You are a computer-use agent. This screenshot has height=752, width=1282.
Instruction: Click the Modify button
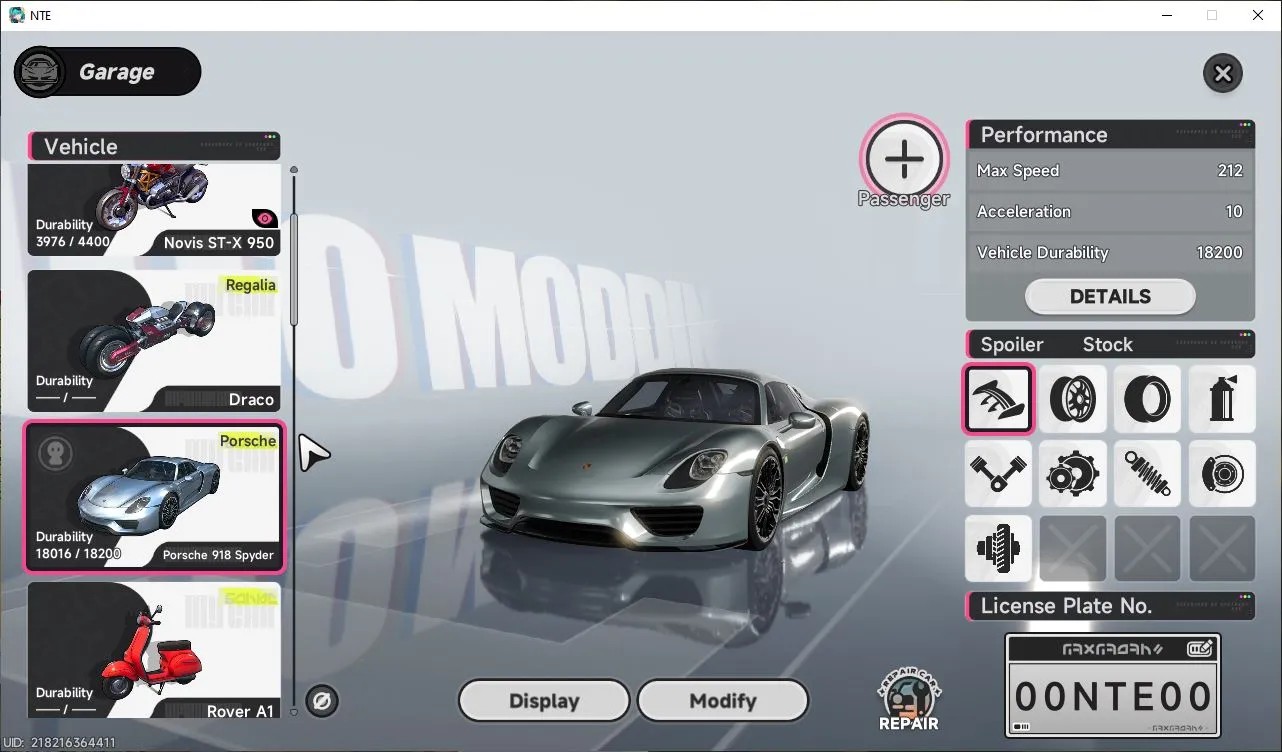pyautogui.click(x=723, y=701)
